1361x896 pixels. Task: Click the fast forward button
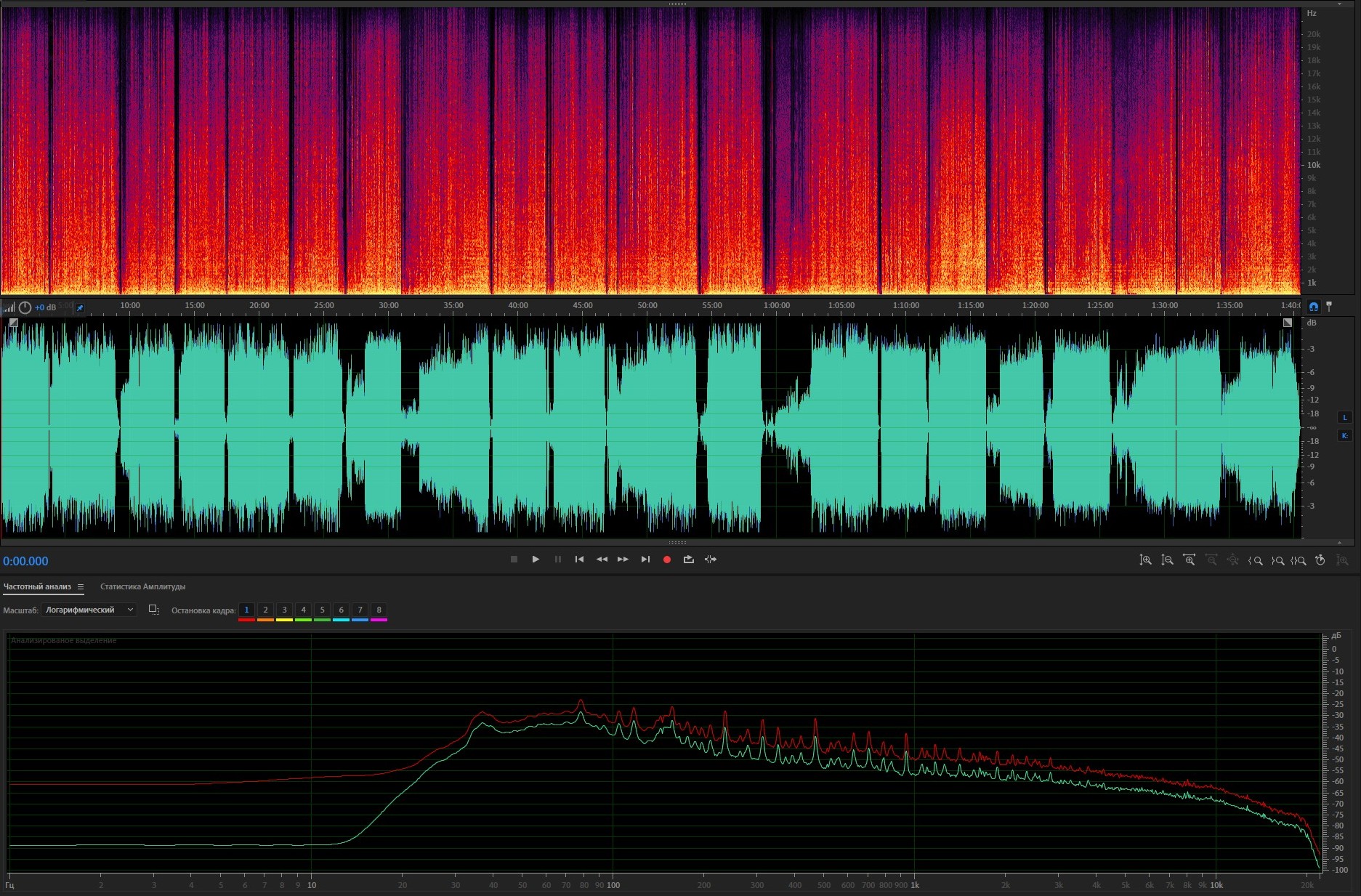623,560
